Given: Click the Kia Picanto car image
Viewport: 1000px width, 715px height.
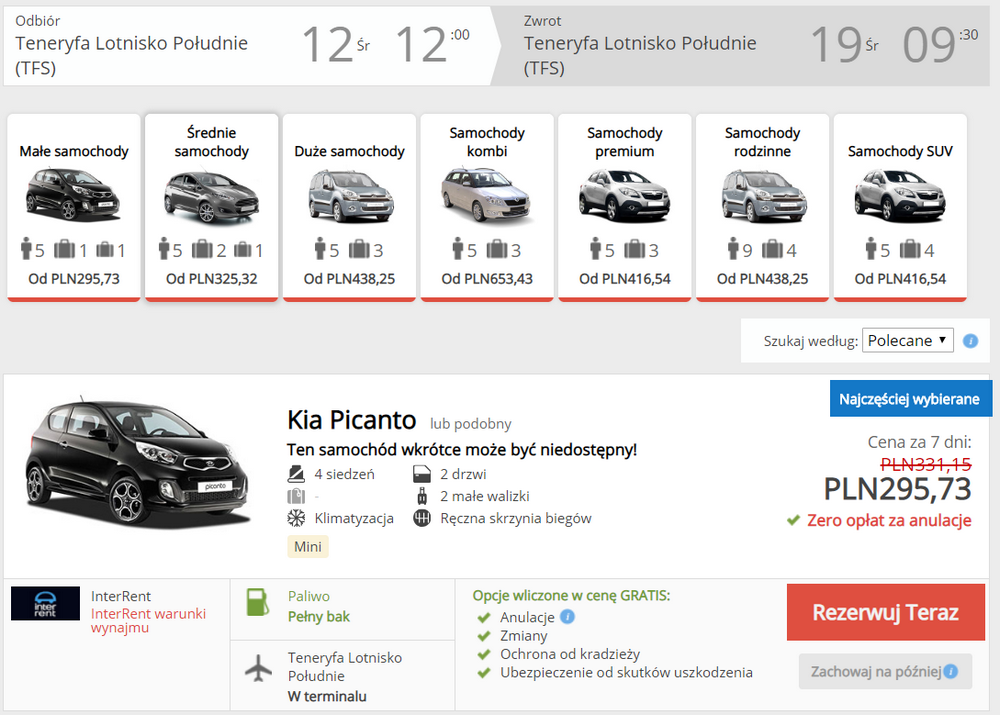Looking at the screenshot, I should tap(136, 464).
